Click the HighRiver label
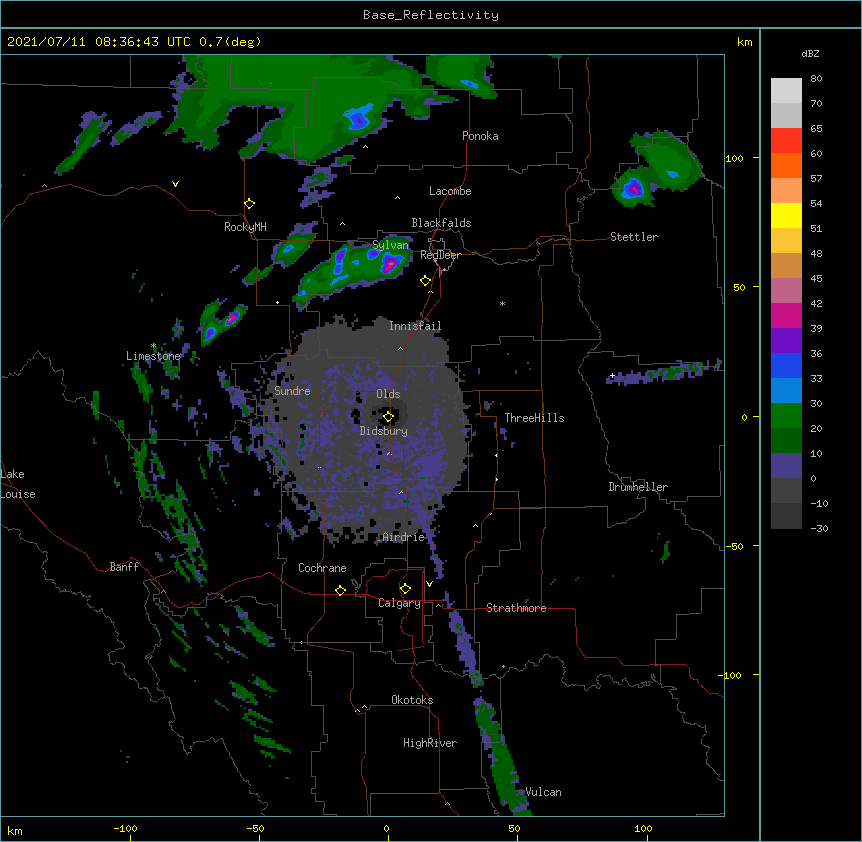This screenshot has width=862, height=842. click(x=430, y=743)
